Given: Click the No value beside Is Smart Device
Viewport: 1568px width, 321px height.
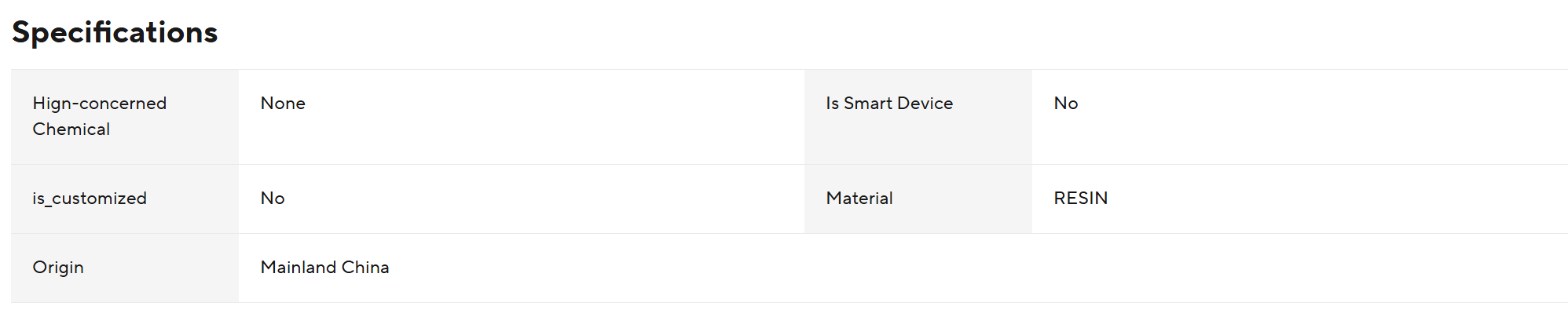Looking at the screenshot, I should [x=1066, y=104].
